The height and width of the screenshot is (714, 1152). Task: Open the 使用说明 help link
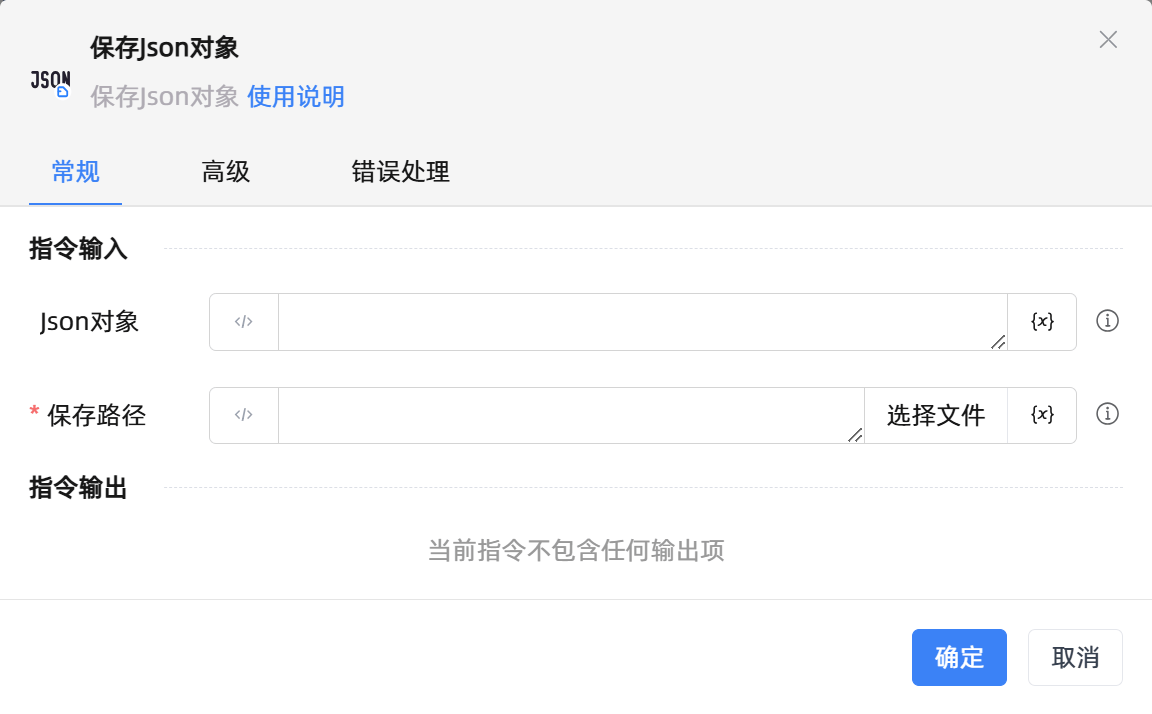click(295, 96)
